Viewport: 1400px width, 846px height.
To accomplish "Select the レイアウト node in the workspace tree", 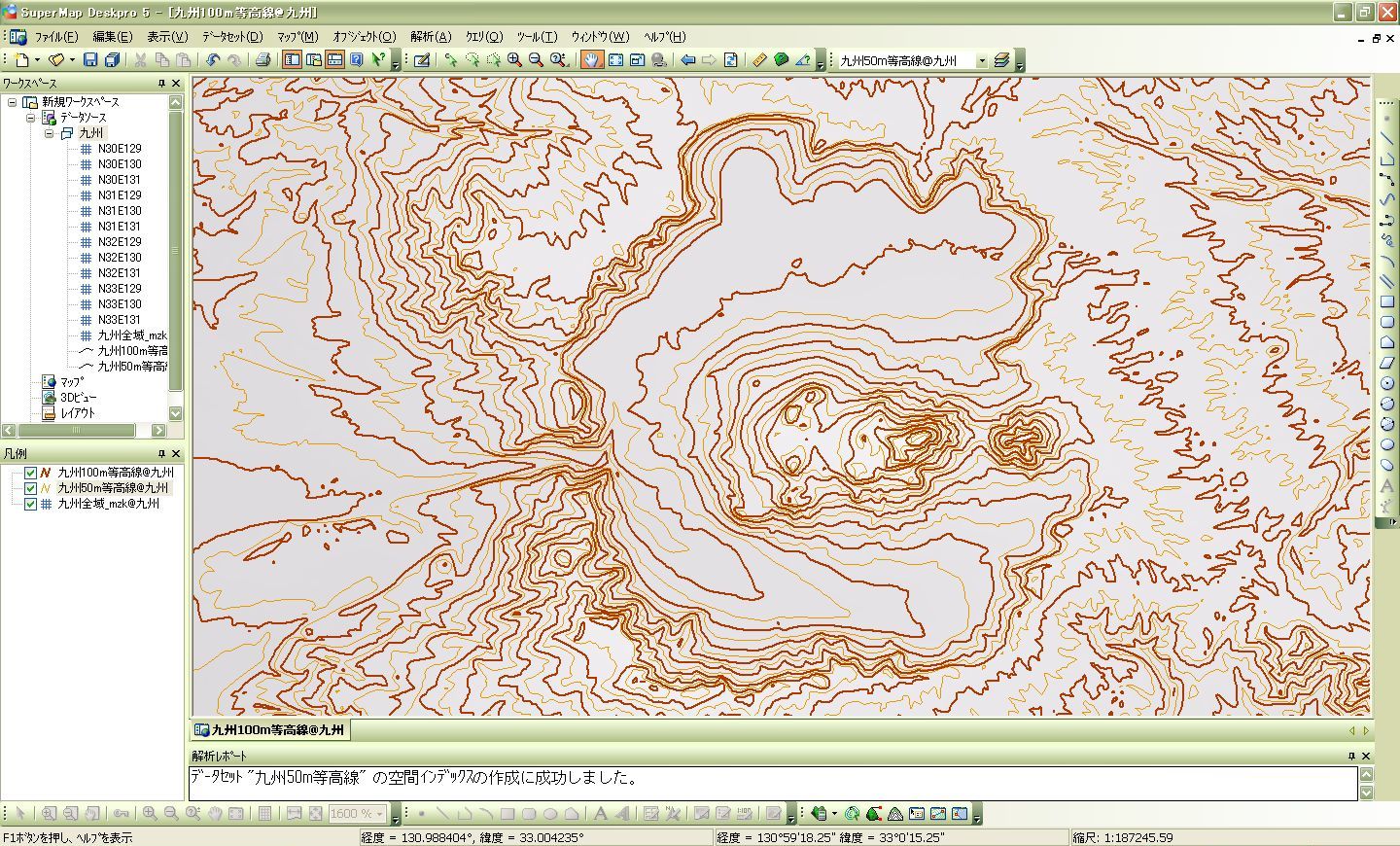I will click(x=78, y=413).
